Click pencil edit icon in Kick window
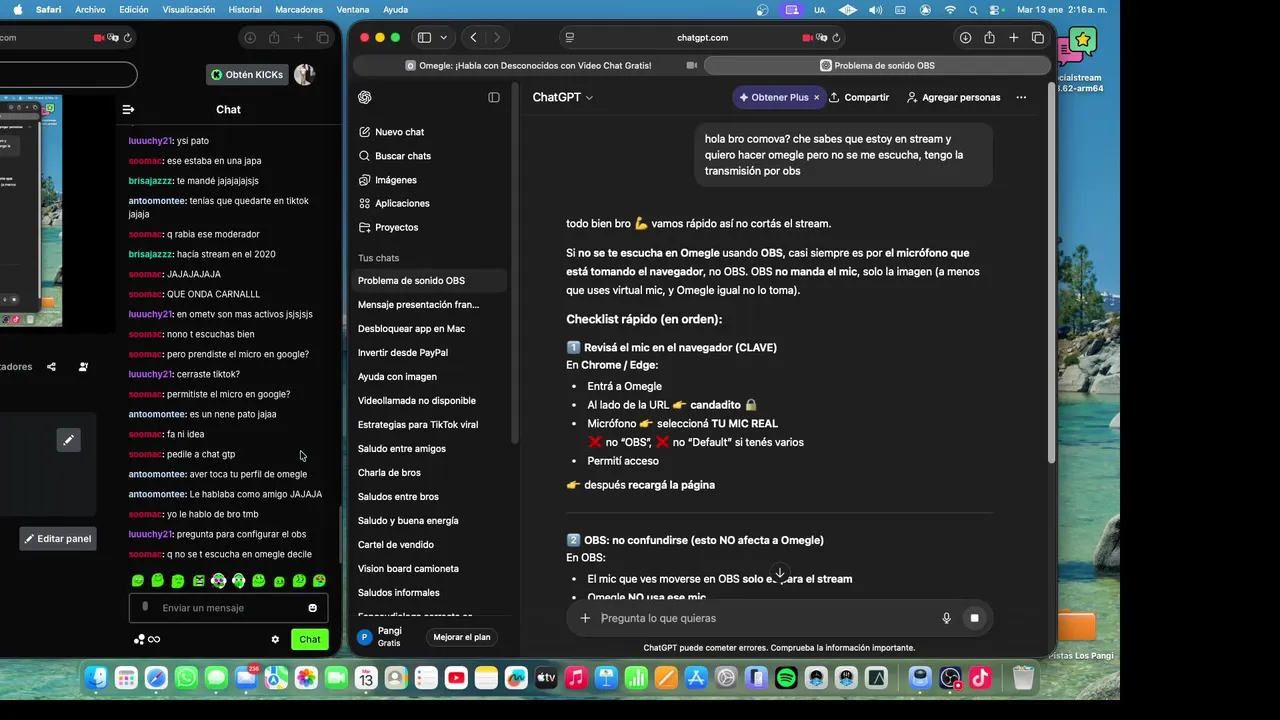This screenshot has width=1280, height=720. (x=68, y=440)
